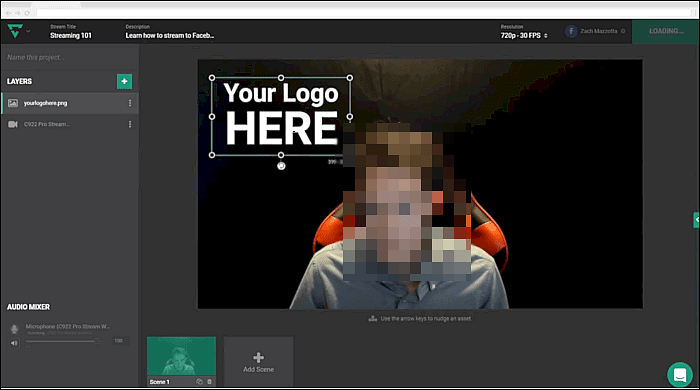
Task: Edit the stream Description field
Action: (170, 35)
